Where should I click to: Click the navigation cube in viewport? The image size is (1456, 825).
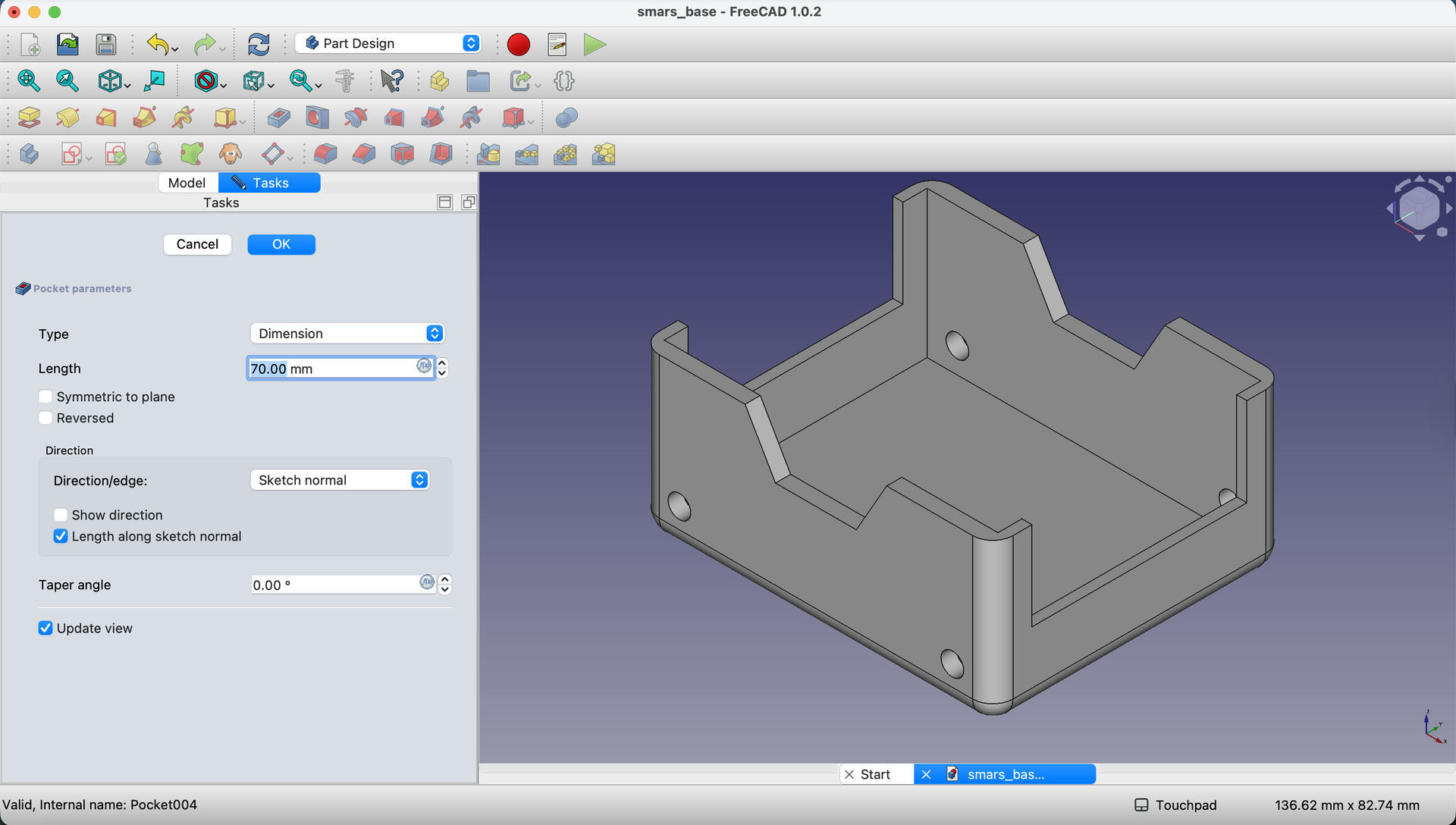coord(1419,208)
